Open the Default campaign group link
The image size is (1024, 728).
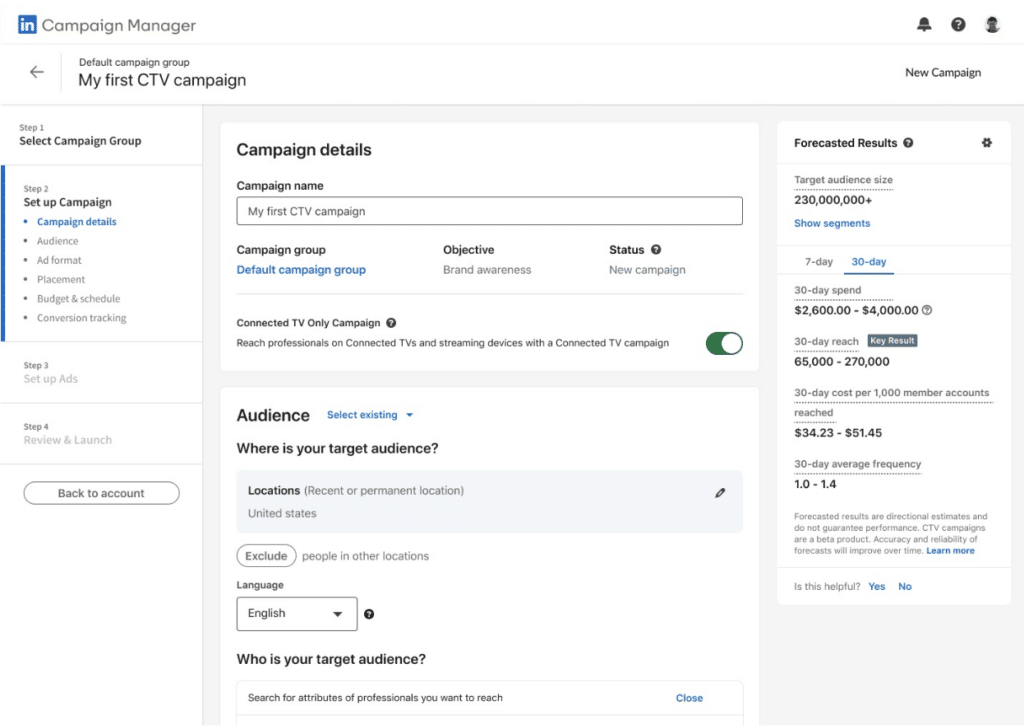301,270
